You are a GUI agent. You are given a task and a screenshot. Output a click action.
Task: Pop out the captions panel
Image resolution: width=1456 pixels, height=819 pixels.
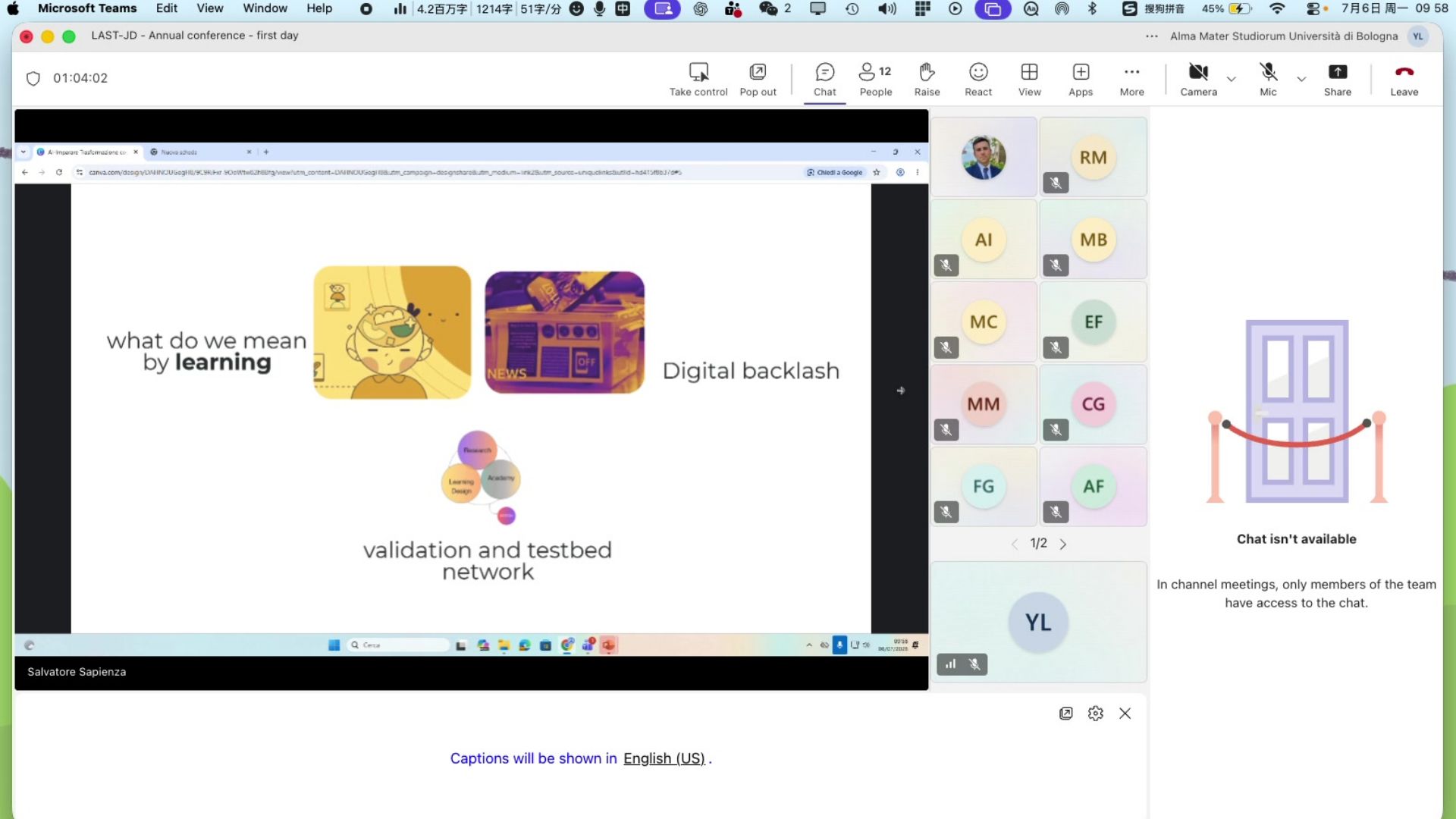coord(1065,714)
